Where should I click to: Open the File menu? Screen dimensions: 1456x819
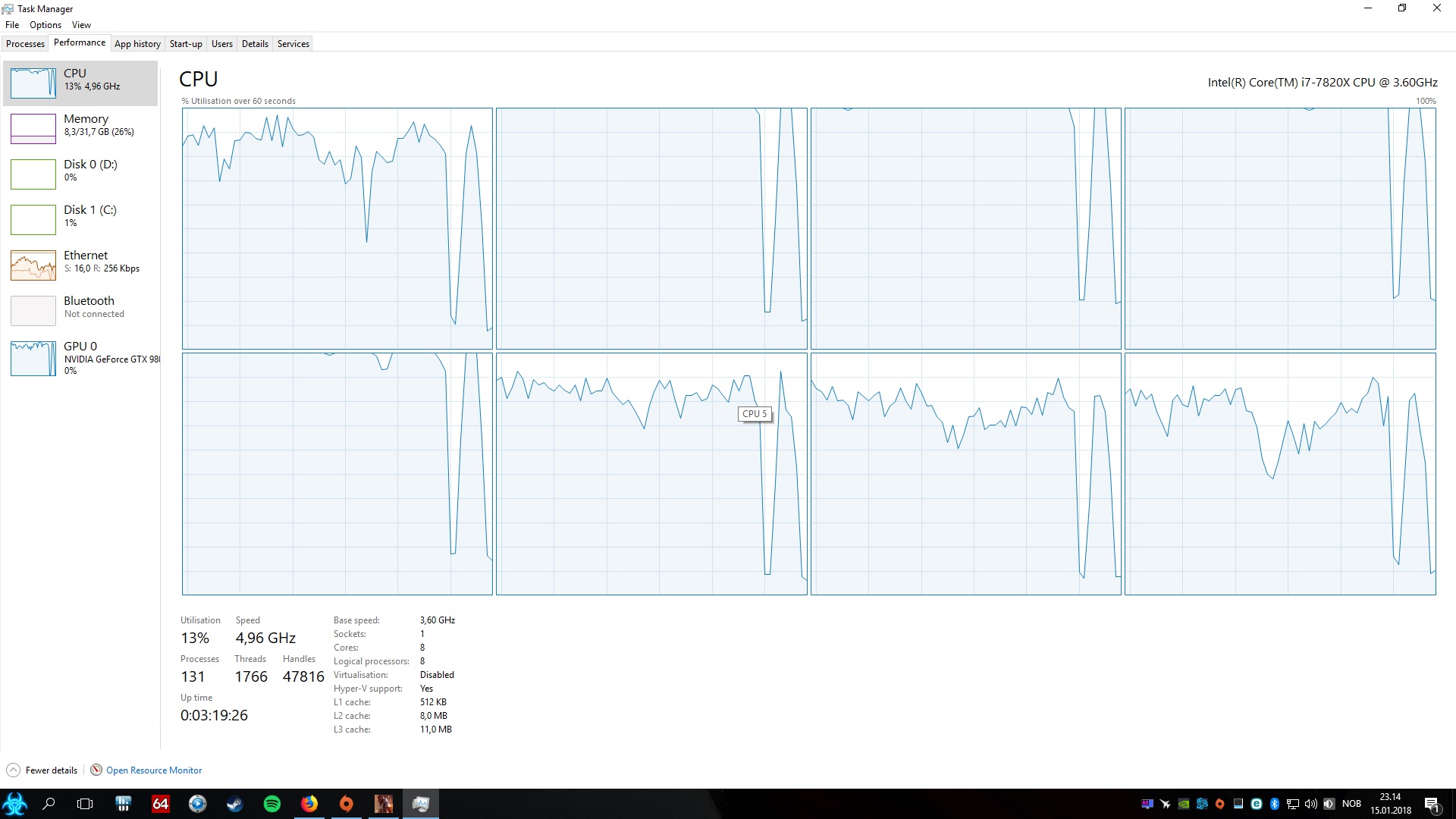[x=12, y=25]
